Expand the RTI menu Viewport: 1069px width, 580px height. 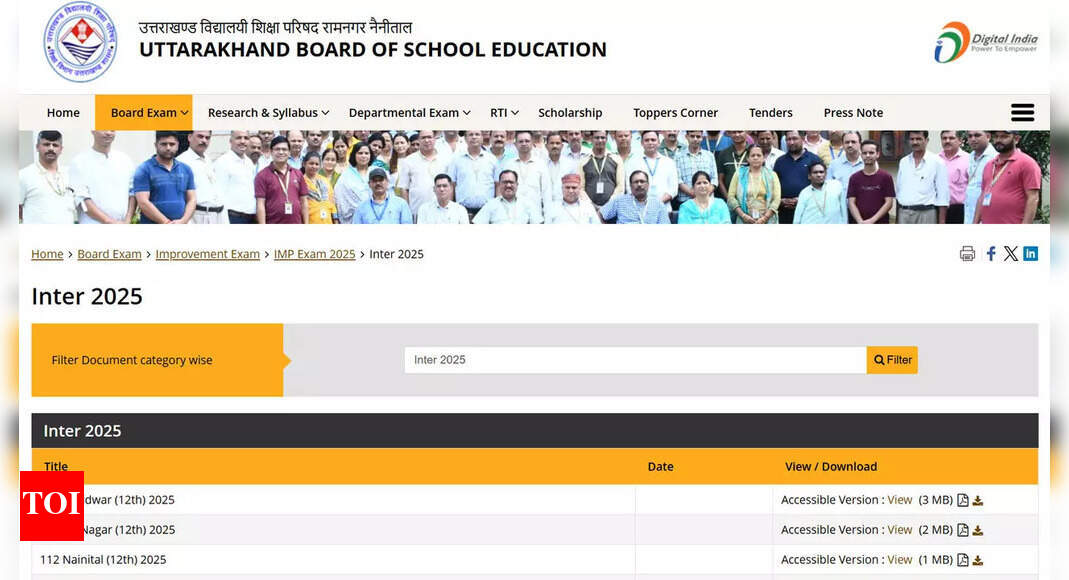point(504,113)
